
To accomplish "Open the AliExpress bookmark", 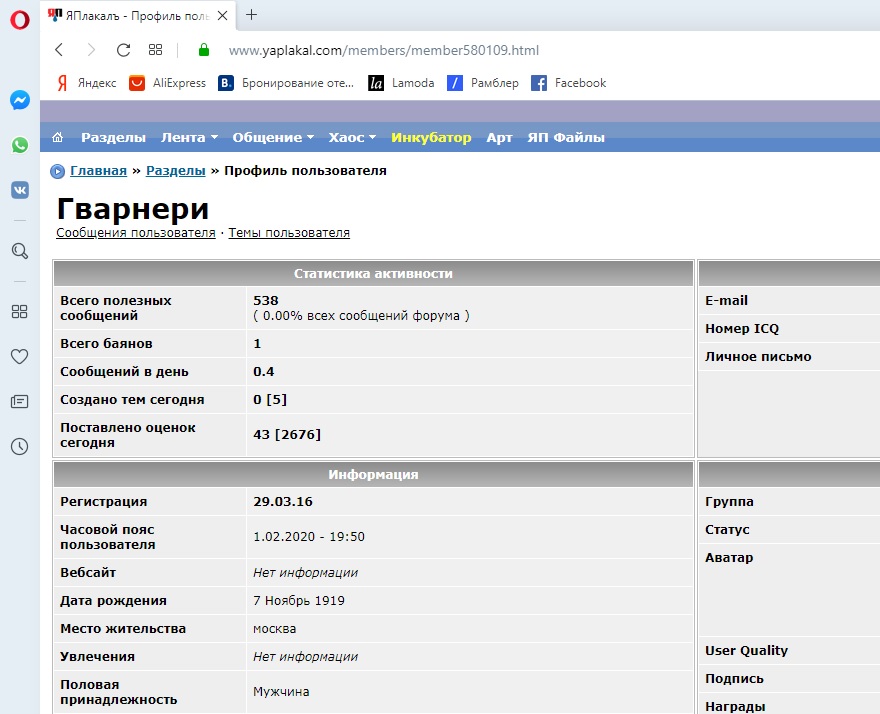I will coord(167,83).
